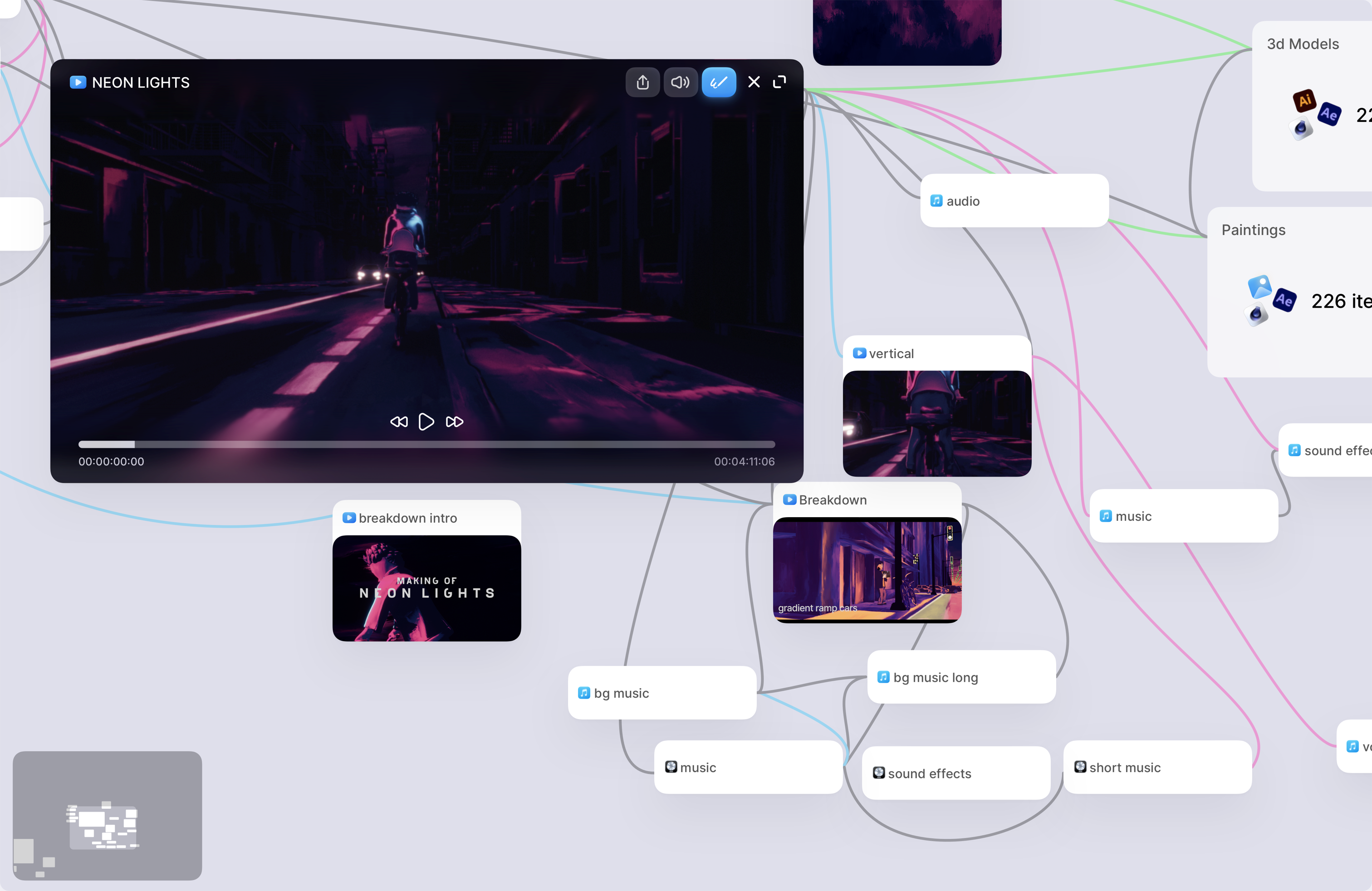Click the After Effects icon in Paintings

pos(1284,300)
